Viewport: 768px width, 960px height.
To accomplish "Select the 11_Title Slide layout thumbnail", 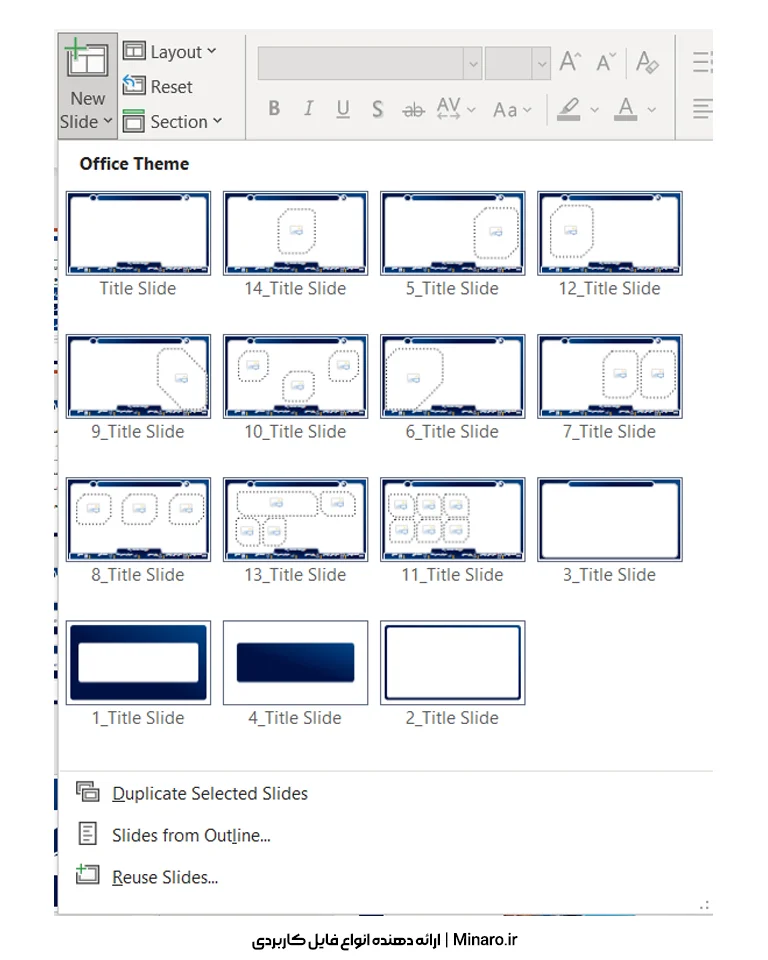I will (x=452, y=519).
